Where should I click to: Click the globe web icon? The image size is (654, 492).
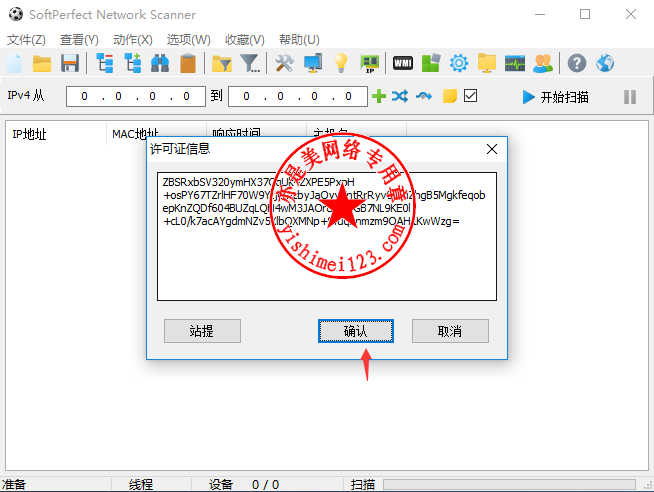[x=605, y=63]
